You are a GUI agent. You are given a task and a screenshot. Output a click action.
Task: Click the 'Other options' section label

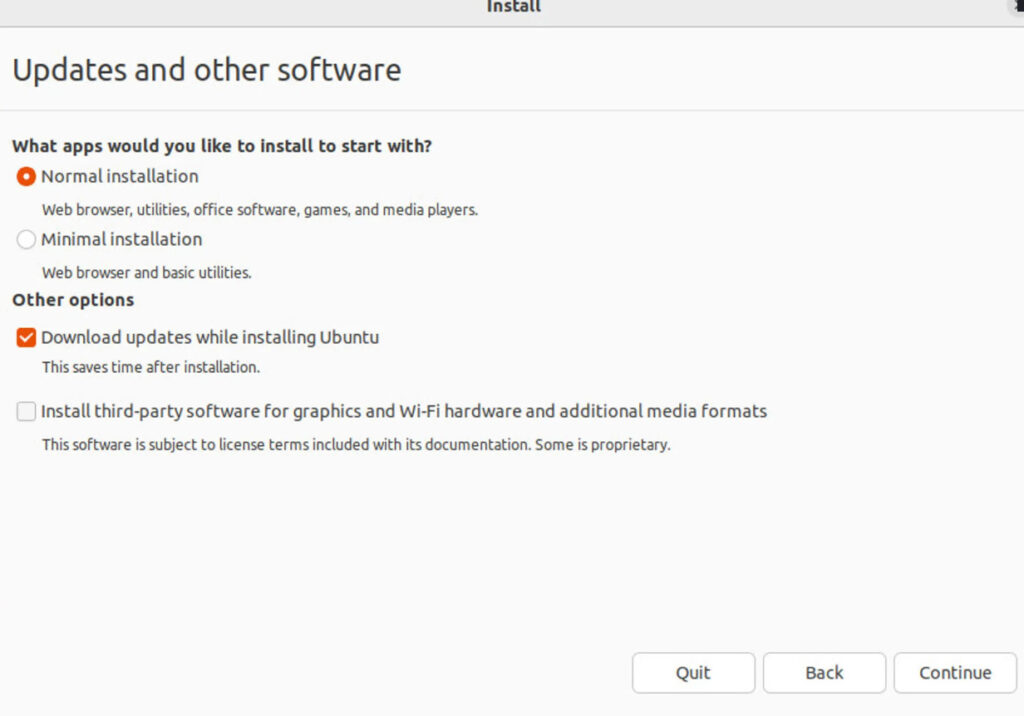coord(73,300)
